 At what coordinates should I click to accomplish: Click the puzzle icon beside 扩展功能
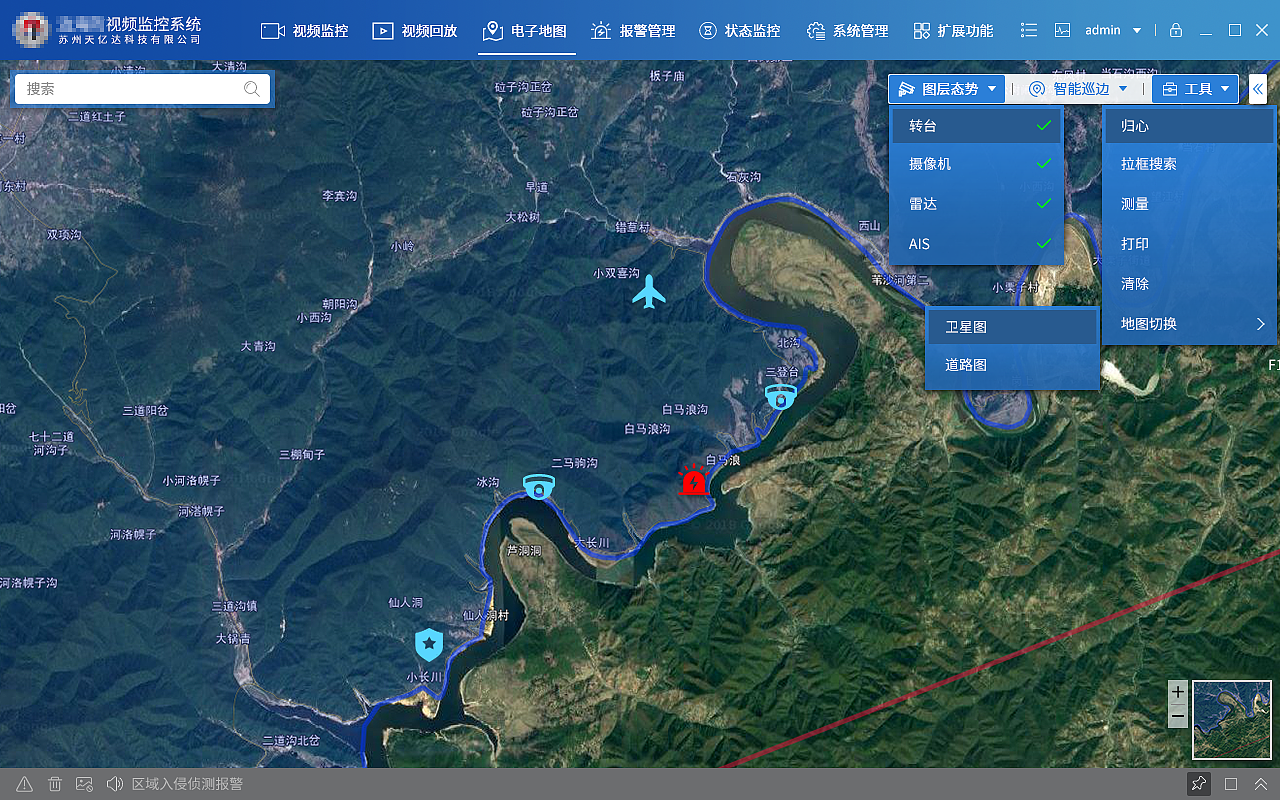(x=922, y=31)
